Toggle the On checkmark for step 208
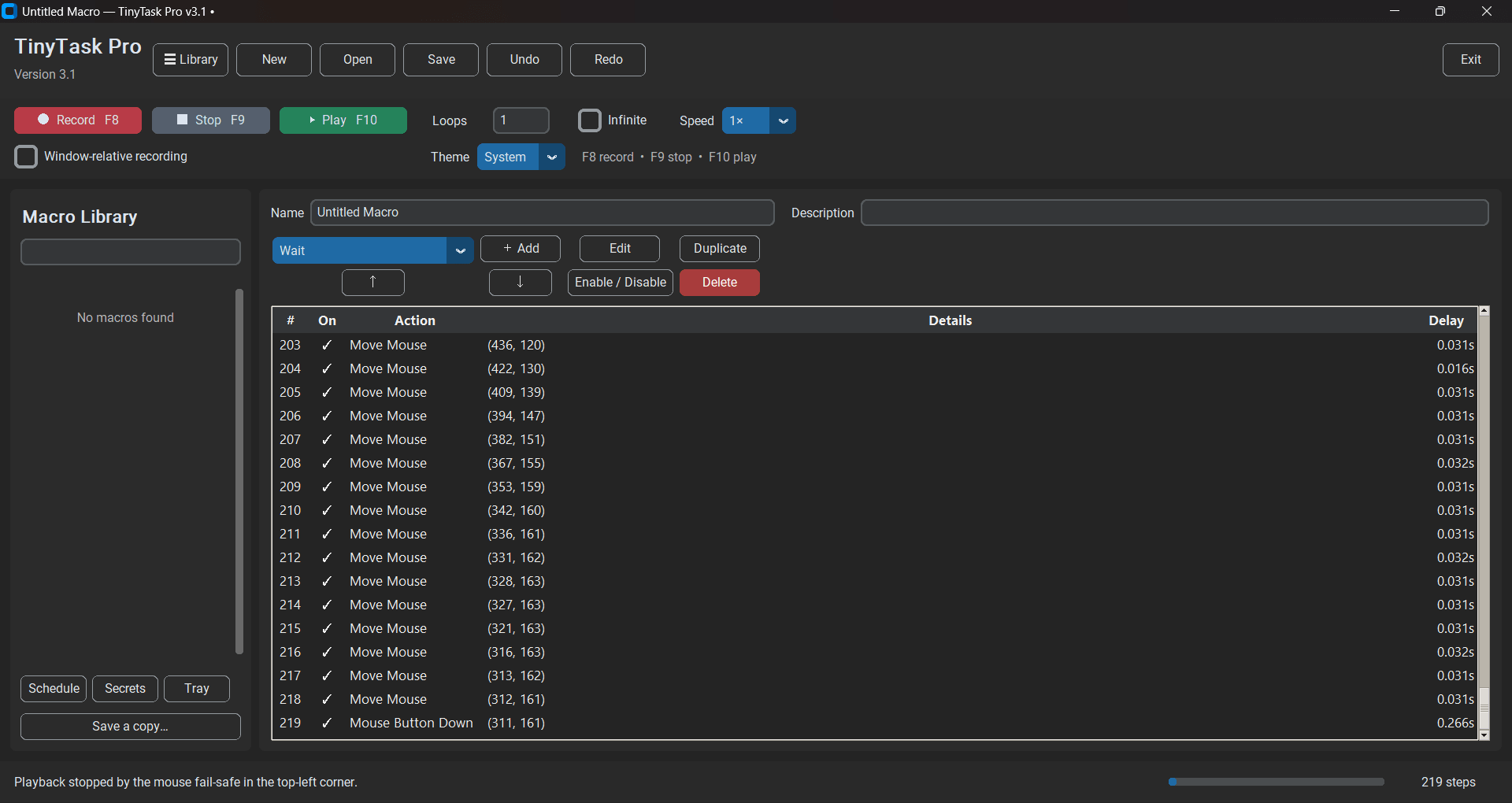This screenshot has height=803, width=1512. click(x=327, y=463)
